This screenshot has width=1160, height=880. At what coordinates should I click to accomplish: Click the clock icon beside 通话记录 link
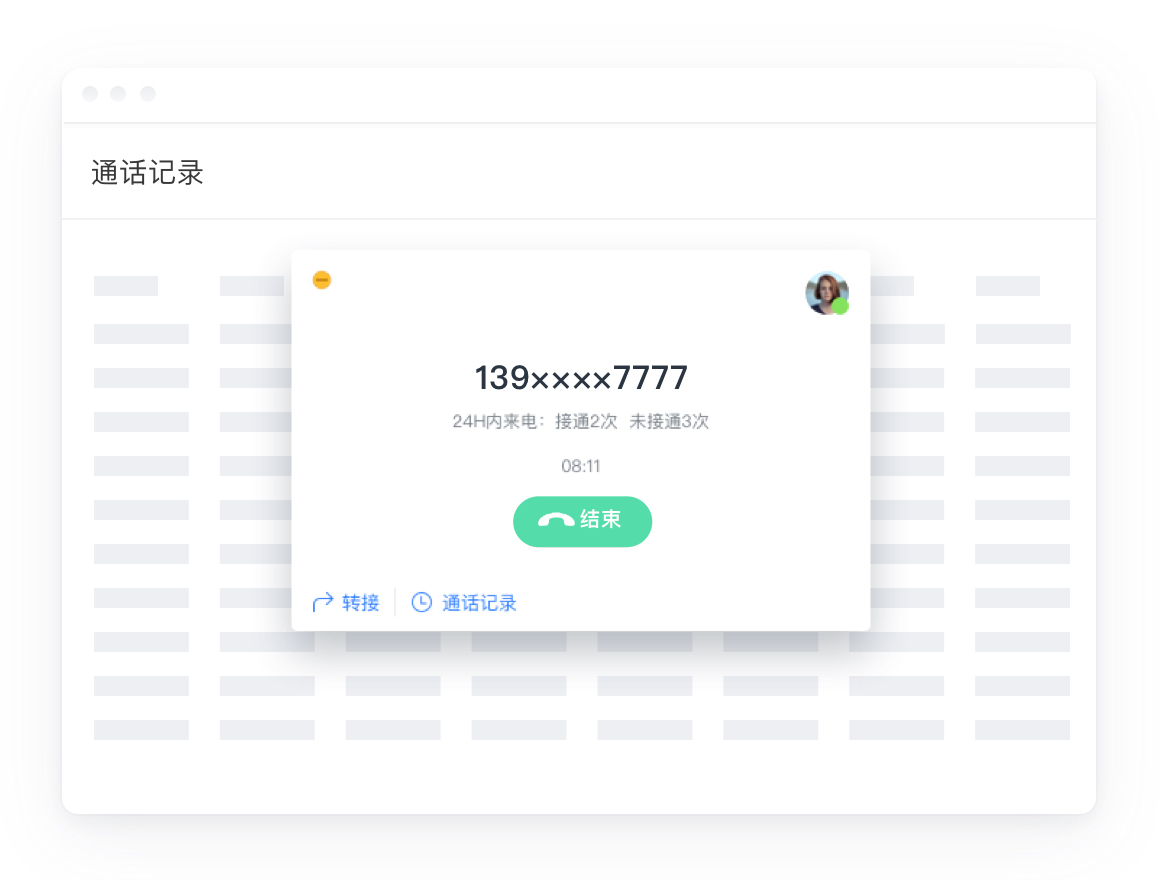click(422, 603)
